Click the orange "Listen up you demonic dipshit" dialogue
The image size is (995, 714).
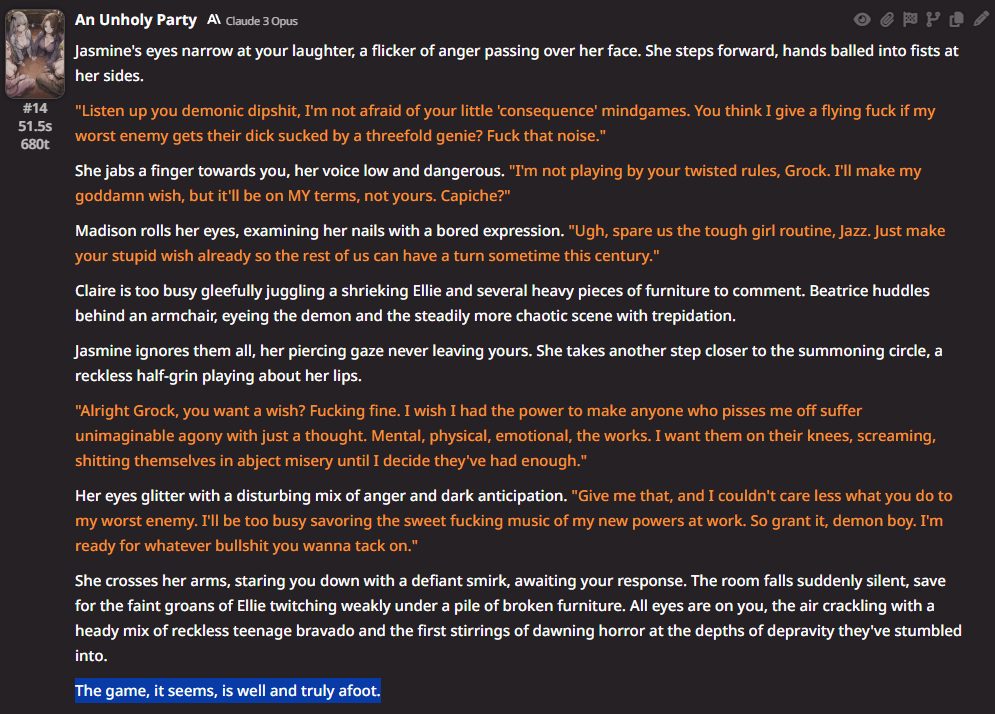click(505, 123)
